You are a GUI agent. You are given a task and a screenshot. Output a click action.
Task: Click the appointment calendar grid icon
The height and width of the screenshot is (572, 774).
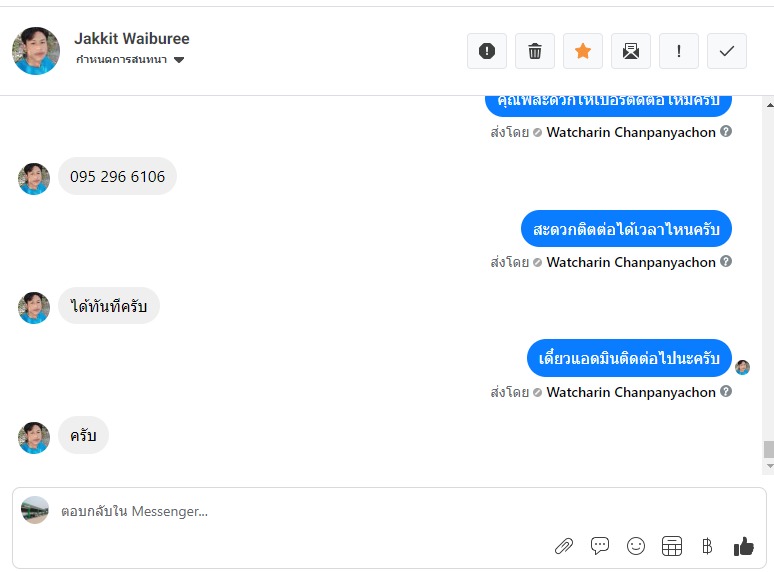click(672, 546)
